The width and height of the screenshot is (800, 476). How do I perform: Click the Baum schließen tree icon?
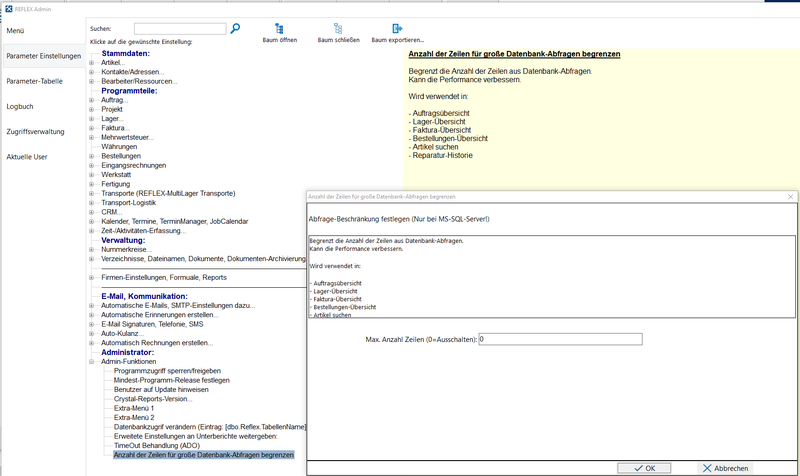click(338, 29)
